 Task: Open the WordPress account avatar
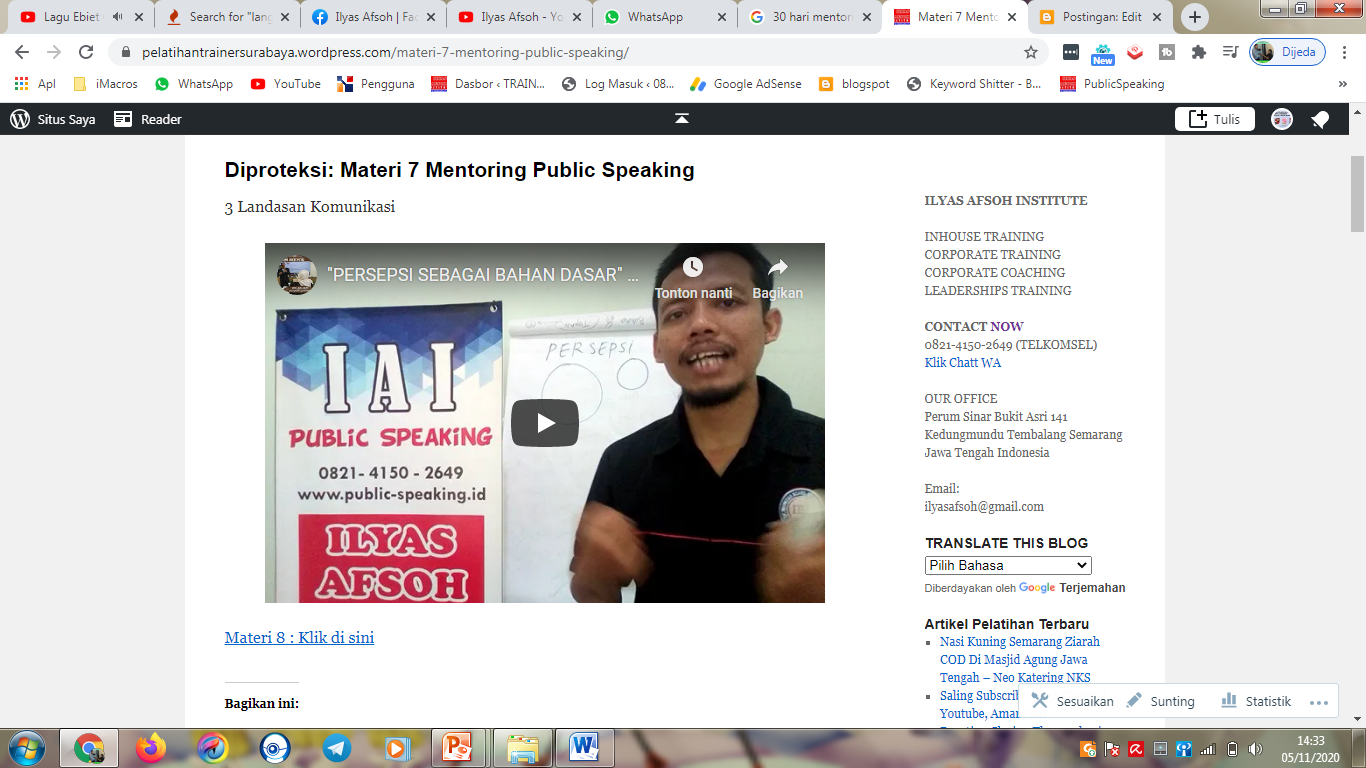tap(1282, 119)
